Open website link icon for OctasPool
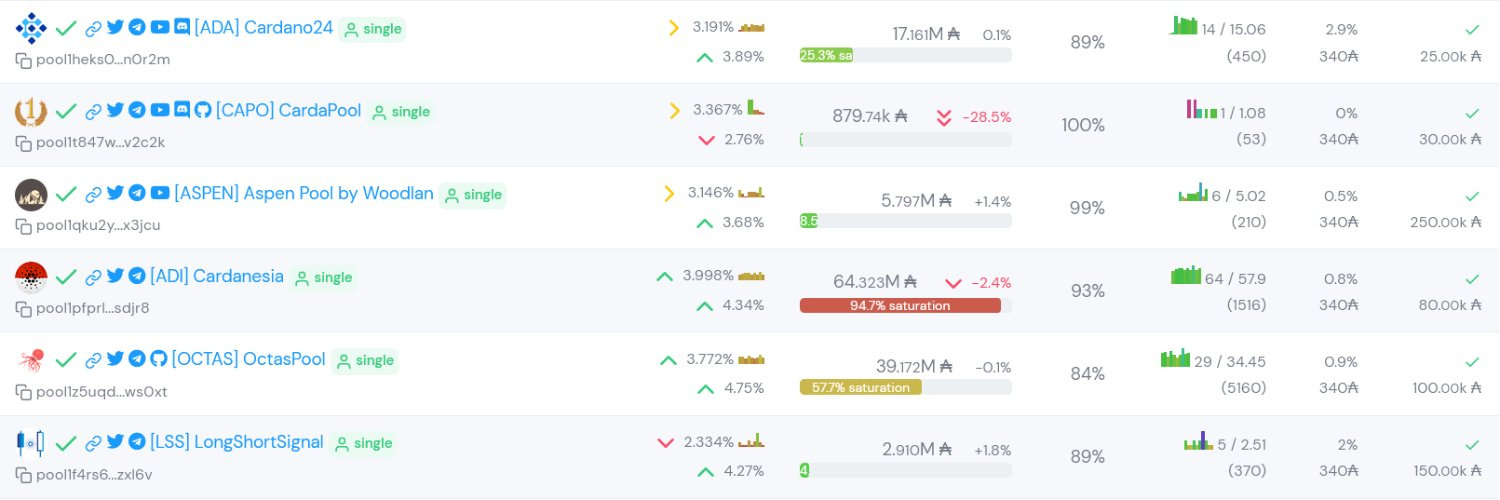Viewport: 1500px width, 500px height. [93, 360]
